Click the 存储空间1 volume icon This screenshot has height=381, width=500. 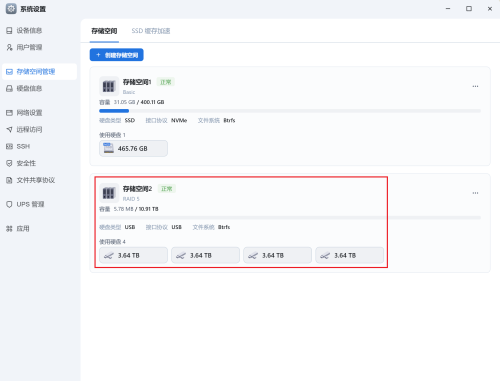(109, 86)
